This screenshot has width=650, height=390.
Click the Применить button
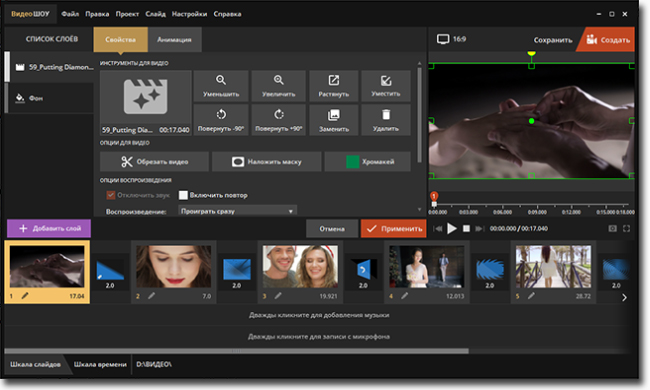[393, 228]
